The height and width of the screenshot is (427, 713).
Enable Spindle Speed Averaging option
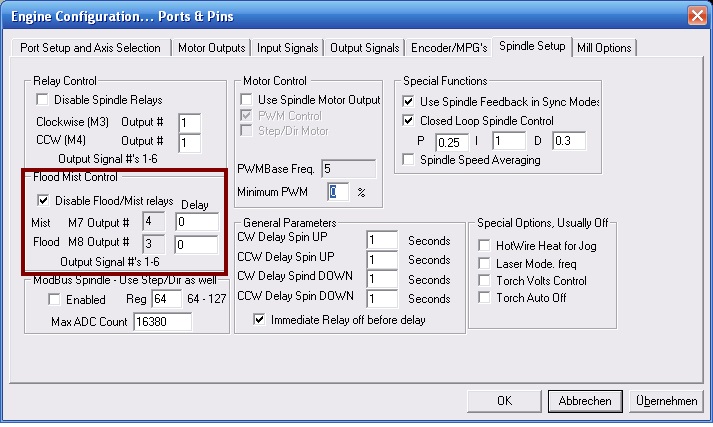click(x=408, y=160)
